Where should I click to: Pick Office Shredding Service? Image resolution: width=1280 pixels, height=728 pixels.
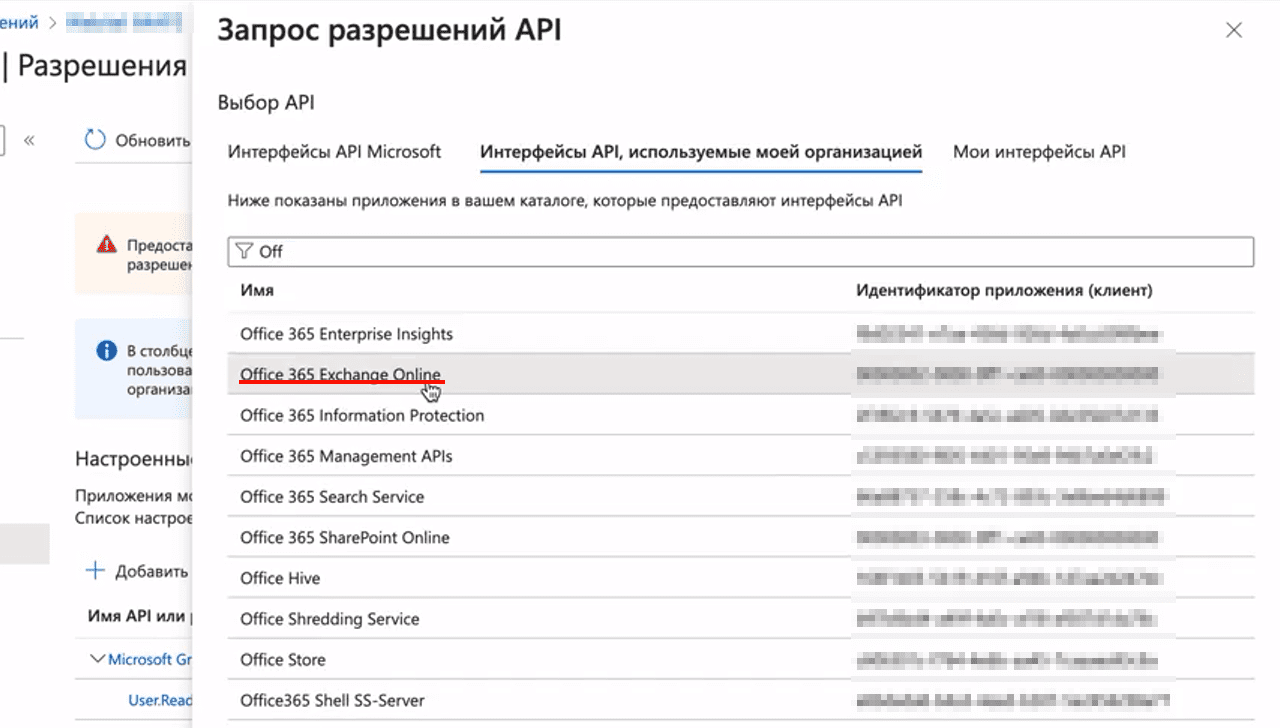pos(740,619)
